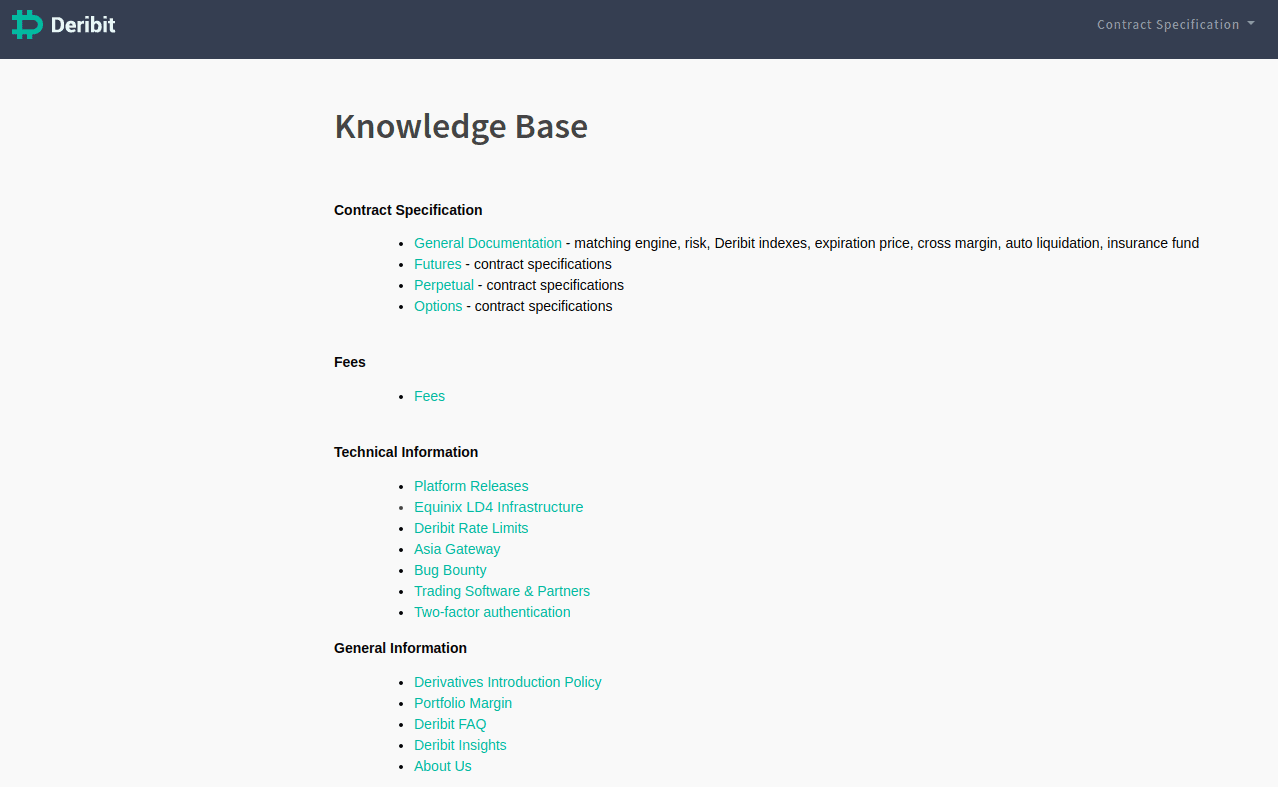Click the Deribit logo icon

pos(27,24)
